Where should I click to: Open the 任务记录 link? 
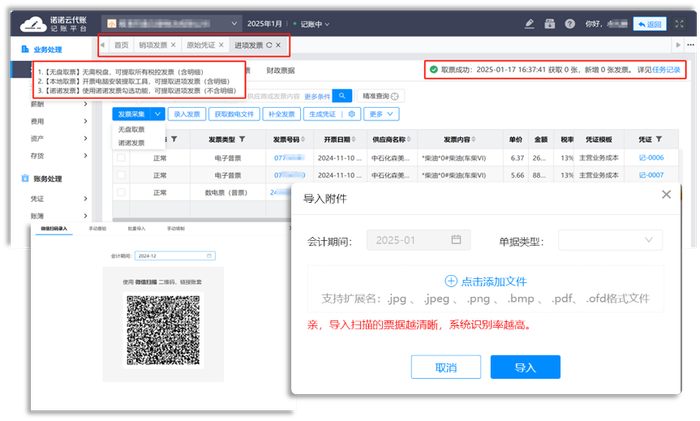coord(667,70)
